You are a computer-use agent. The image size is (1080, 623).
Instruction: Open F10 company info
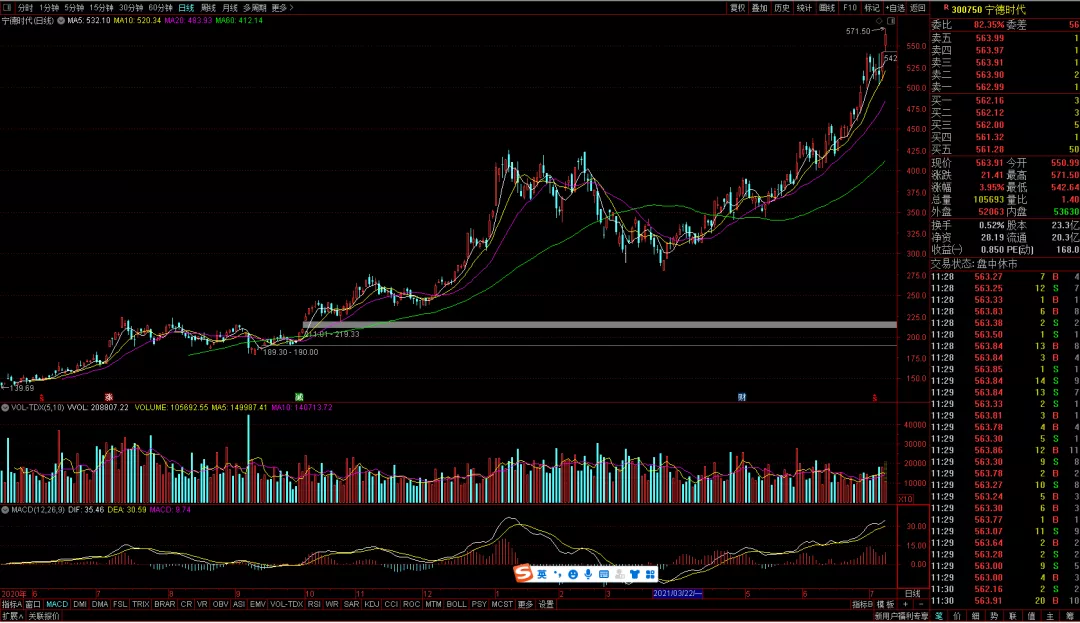point(850,8)
